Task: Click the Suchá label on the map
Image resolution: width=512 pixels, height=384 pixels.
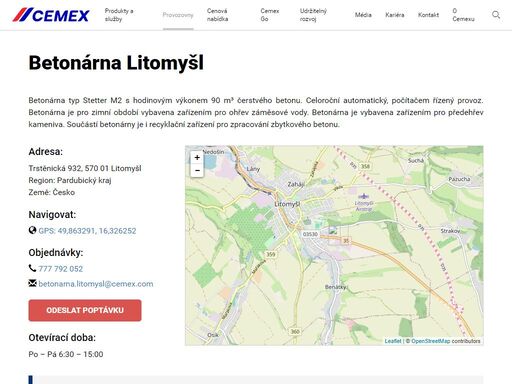Action: pyautogui.click(x=416, y=160)
